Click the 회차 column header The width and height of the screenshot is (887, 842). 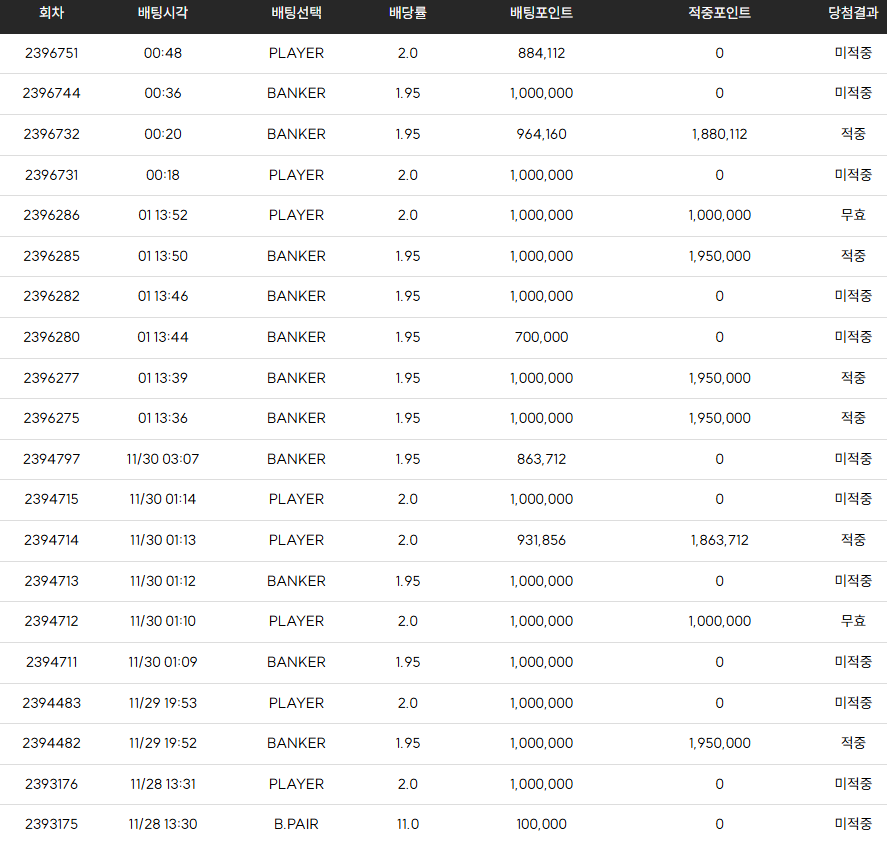[x=51, y=12]
